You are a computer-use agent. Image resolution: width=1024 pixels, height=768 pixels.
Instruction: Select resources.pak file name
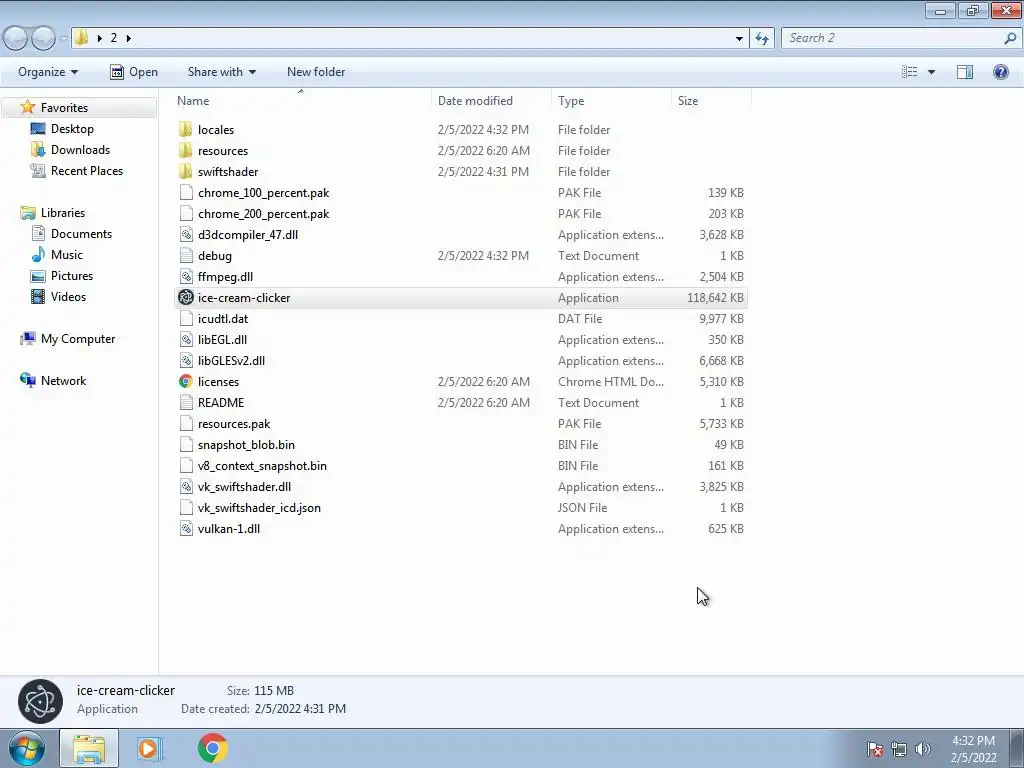pos(234,423)
